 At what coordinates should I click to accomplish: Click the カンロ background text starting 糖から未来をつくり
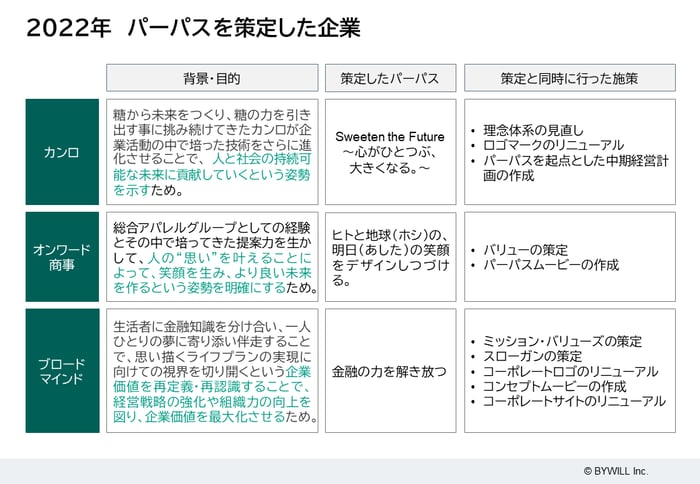(212, 152)
